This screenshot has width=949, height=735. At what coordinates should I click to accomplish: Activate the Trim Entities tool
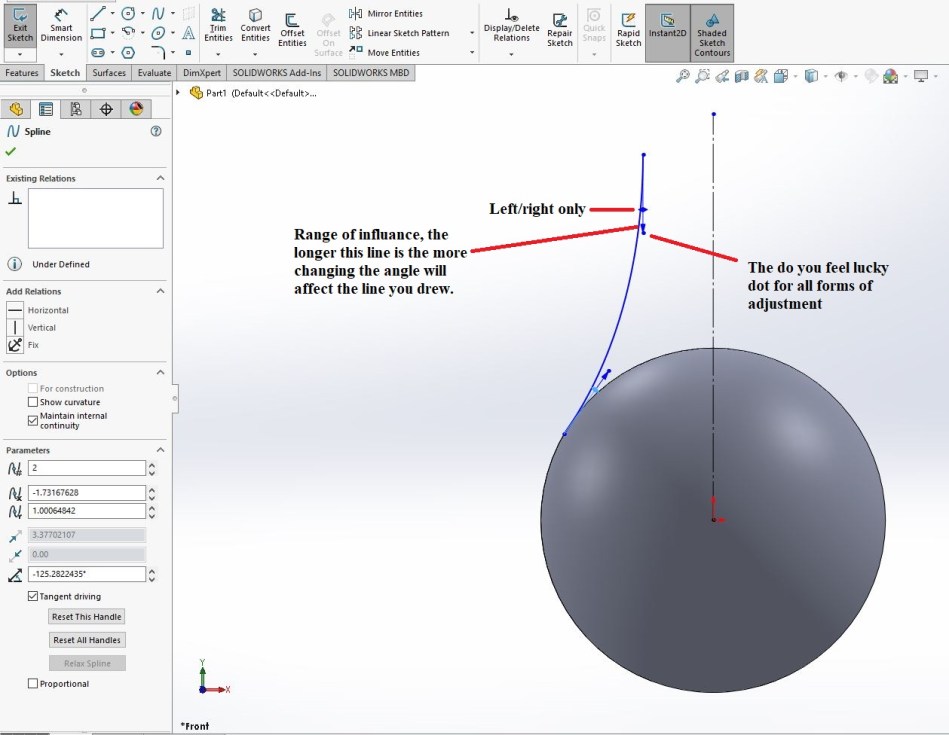click(x=218, y=24)
